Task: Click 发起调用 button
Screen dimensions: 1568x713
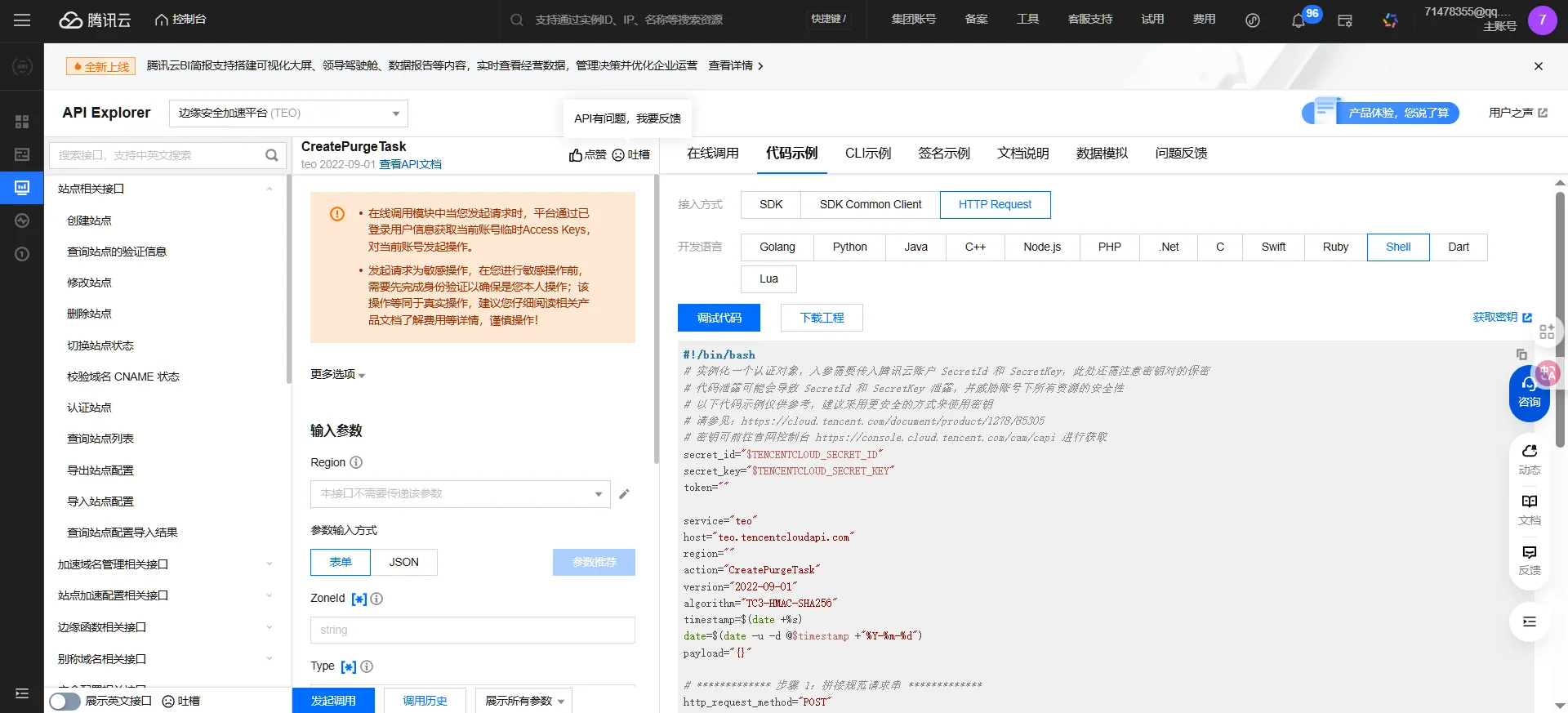Action: pos(333,701)
